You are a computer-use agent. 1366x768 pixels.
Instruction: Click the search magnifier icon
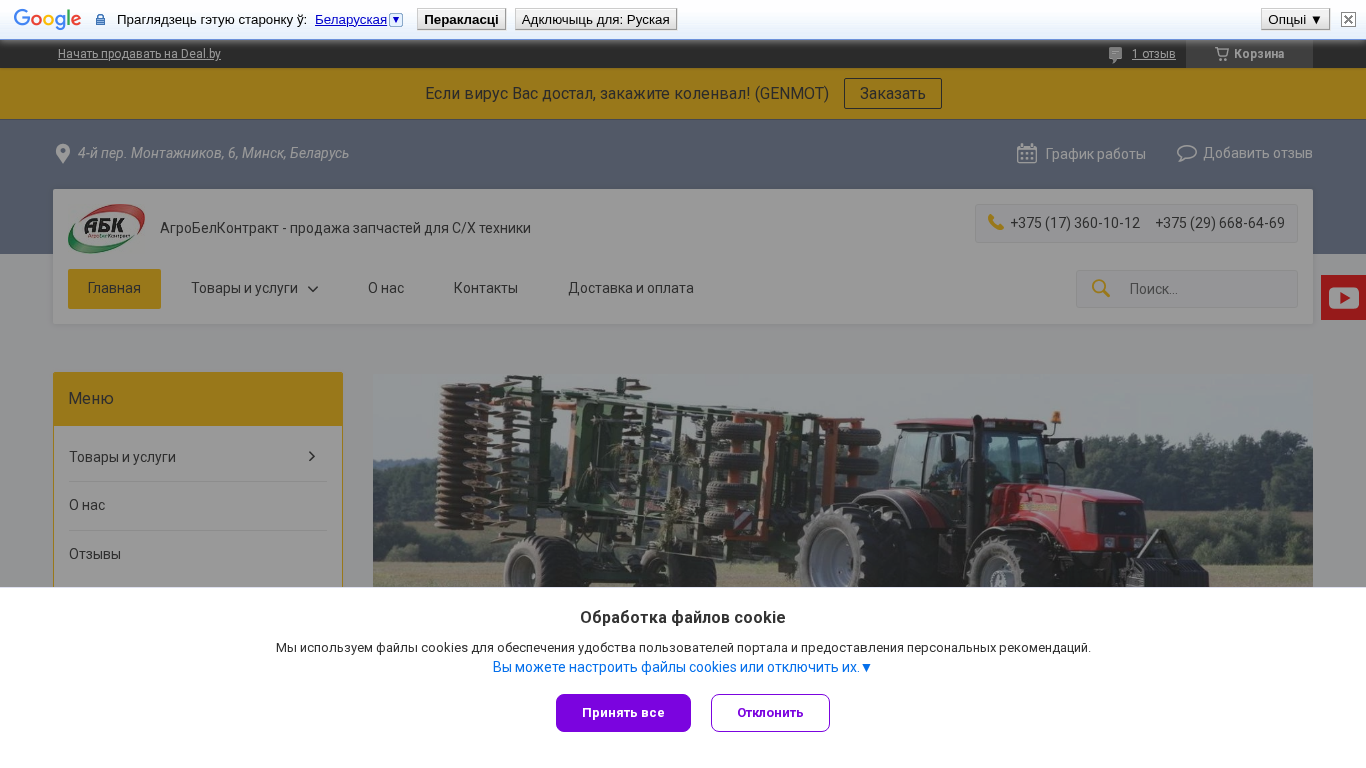point(1101,288)
